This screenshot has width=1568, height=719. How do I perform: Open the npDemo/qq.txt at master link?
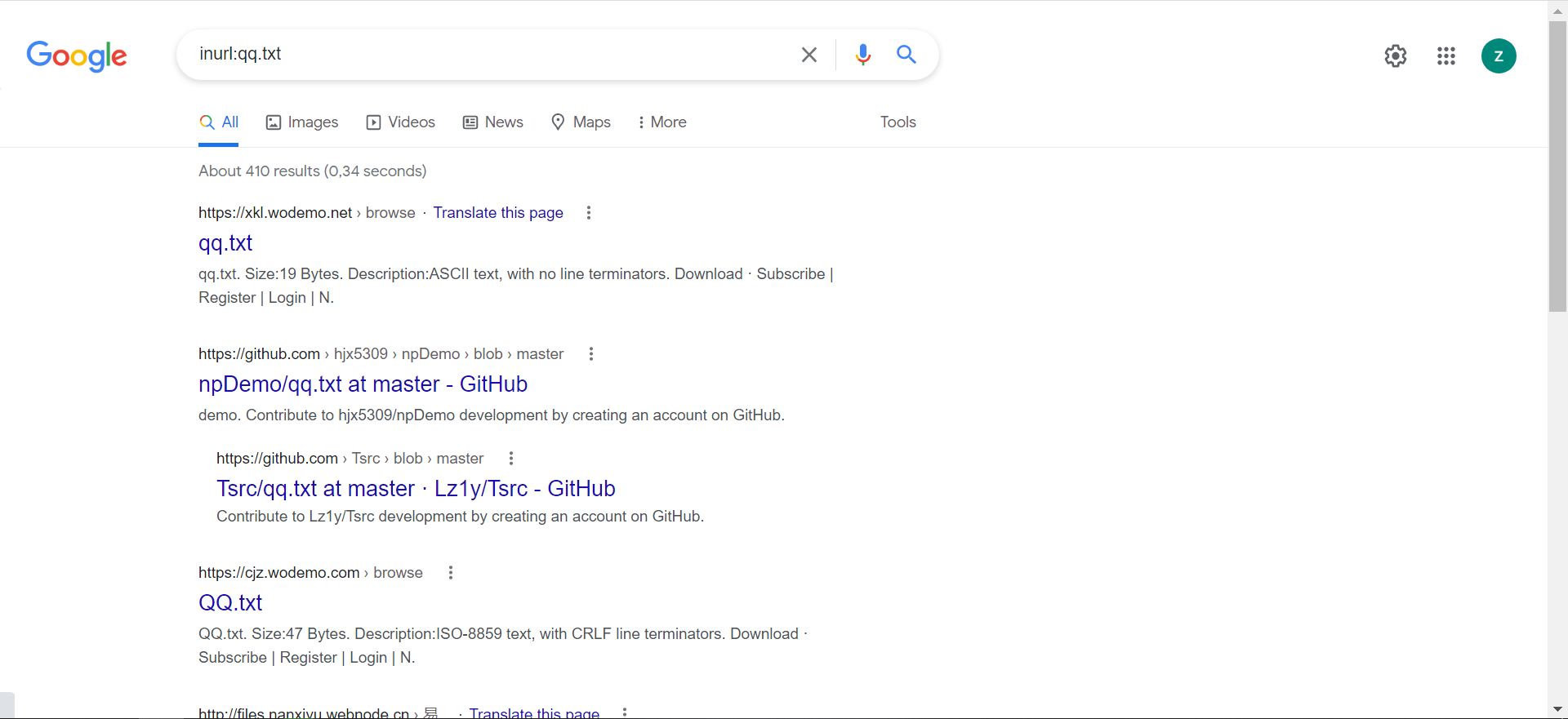click(x=363, y=384)
